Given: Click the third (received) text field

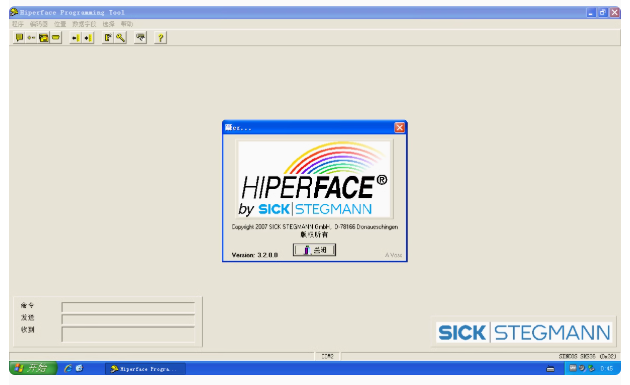Looking at the screenshot, I should (128, 334).
